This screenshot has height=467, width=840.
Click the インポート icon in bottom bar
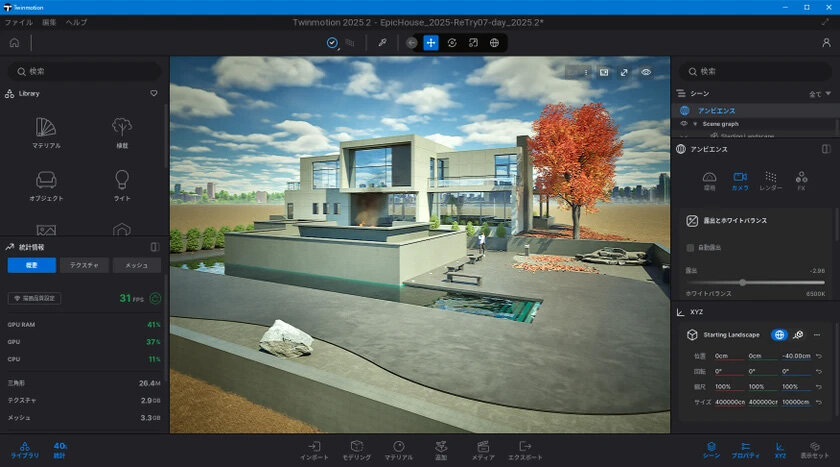click(x=314, y=450)
